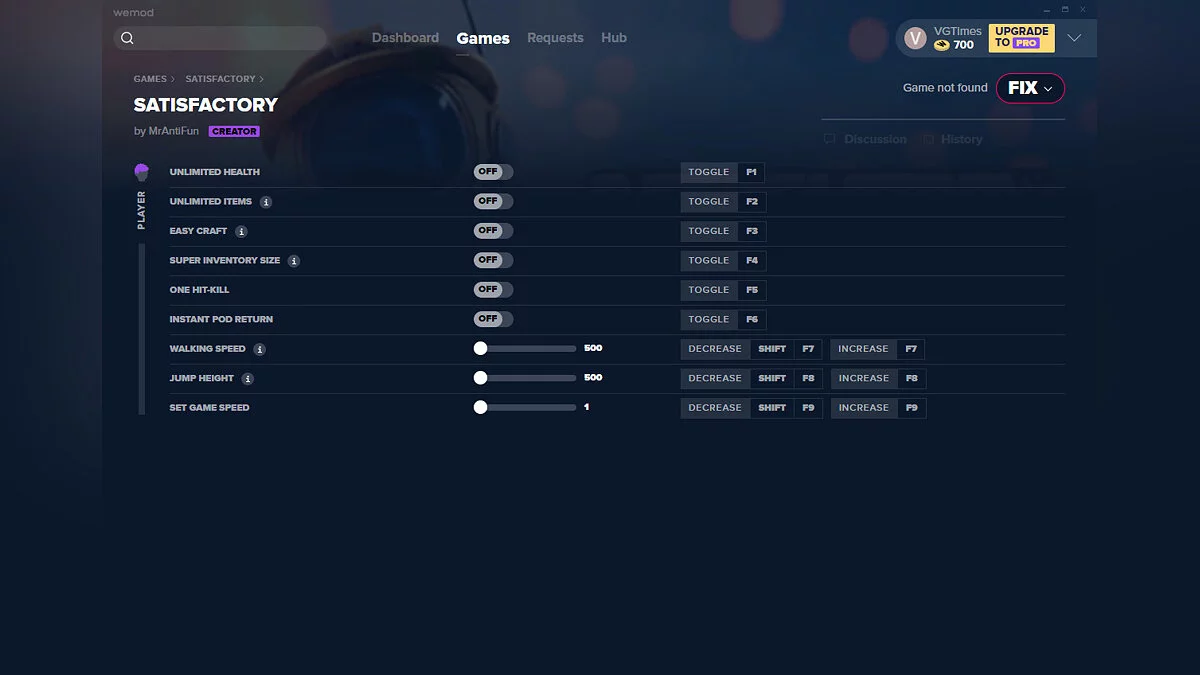
Task: Click the purple Player category icon
Action: point(142,172)
